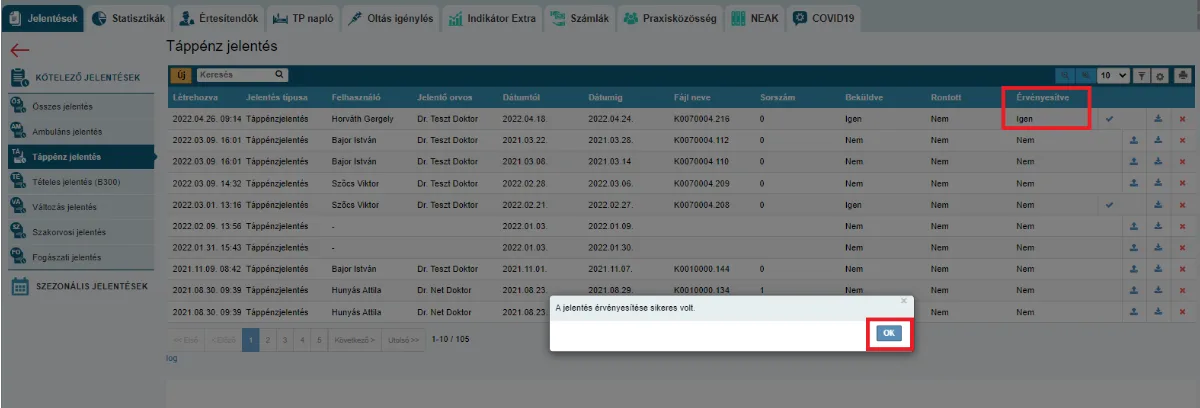Switch to the TP napló tab

304,18
